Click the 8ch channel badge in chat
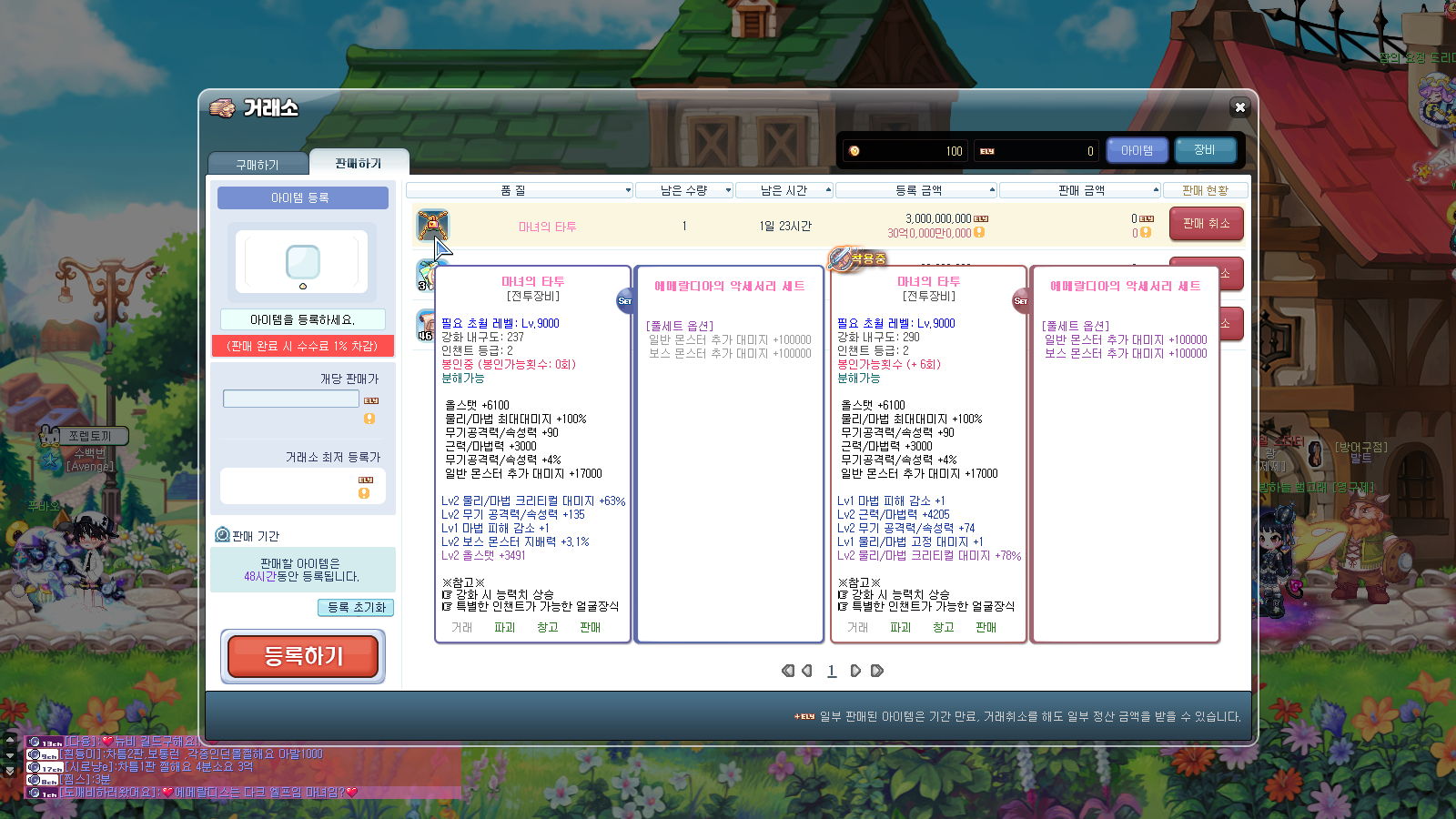 pyautogui.click(x=44, y=780)
